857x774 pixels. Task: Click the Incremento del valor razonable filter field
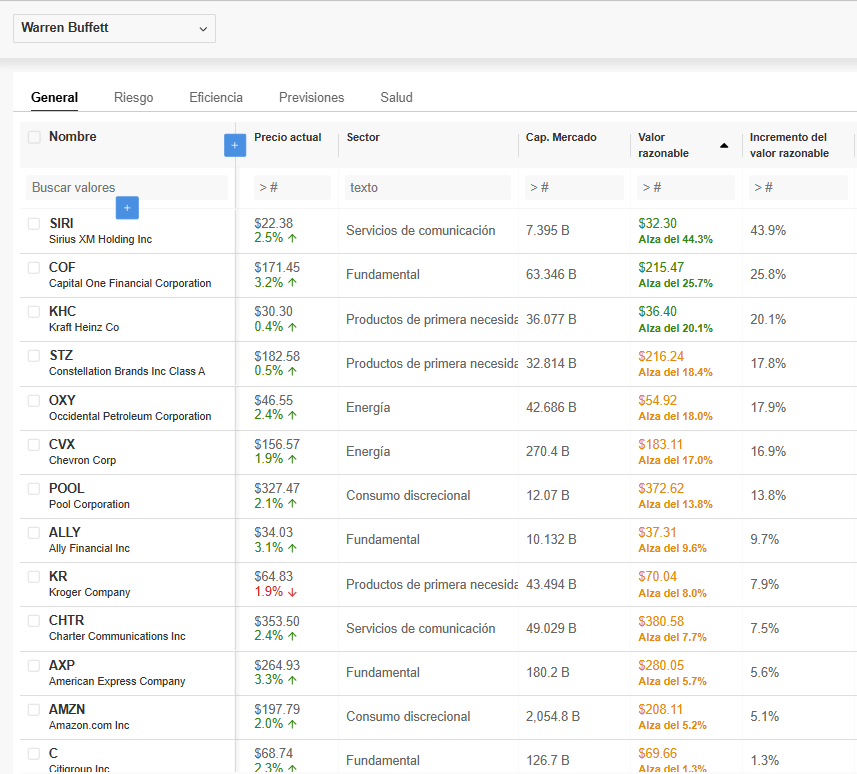click(x=798, y=187)
